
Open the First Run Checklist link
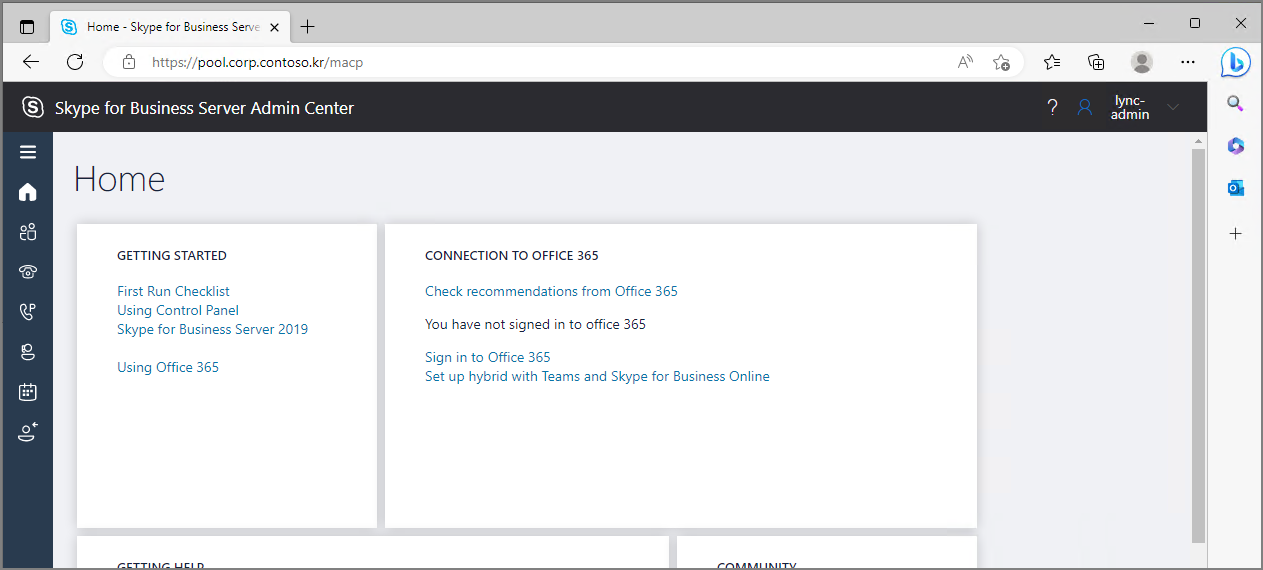(173, 291)
